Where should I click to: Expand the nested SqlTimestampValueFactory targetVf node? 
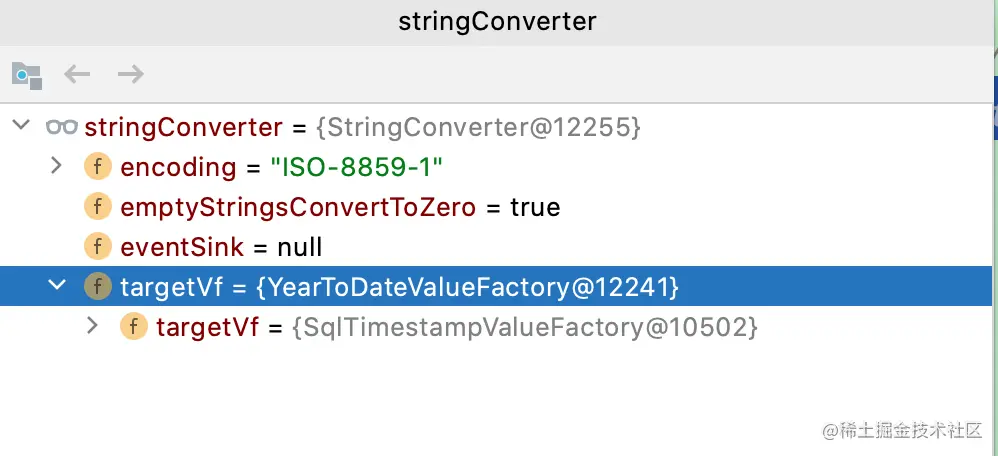(93, 326)
